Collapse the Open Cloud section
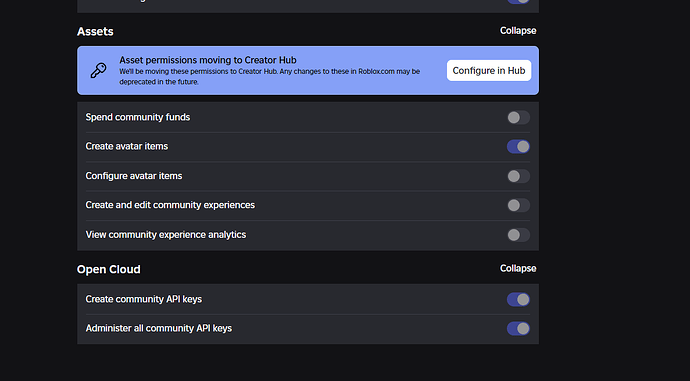The height and width of the screenshot is (381, 690). (518, 268)
